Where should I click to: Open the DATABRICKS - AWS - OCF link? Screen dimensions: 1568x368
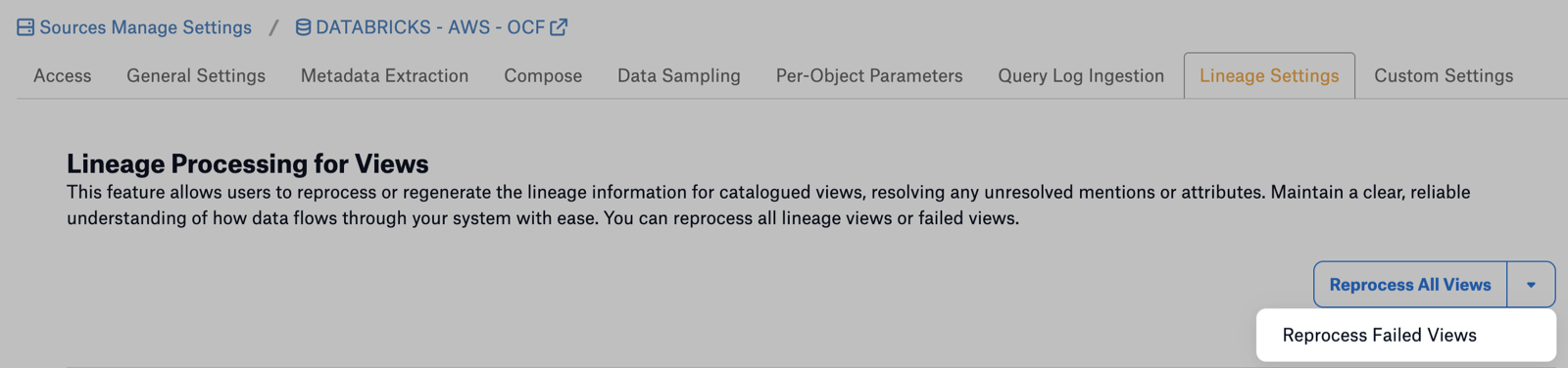429,27
